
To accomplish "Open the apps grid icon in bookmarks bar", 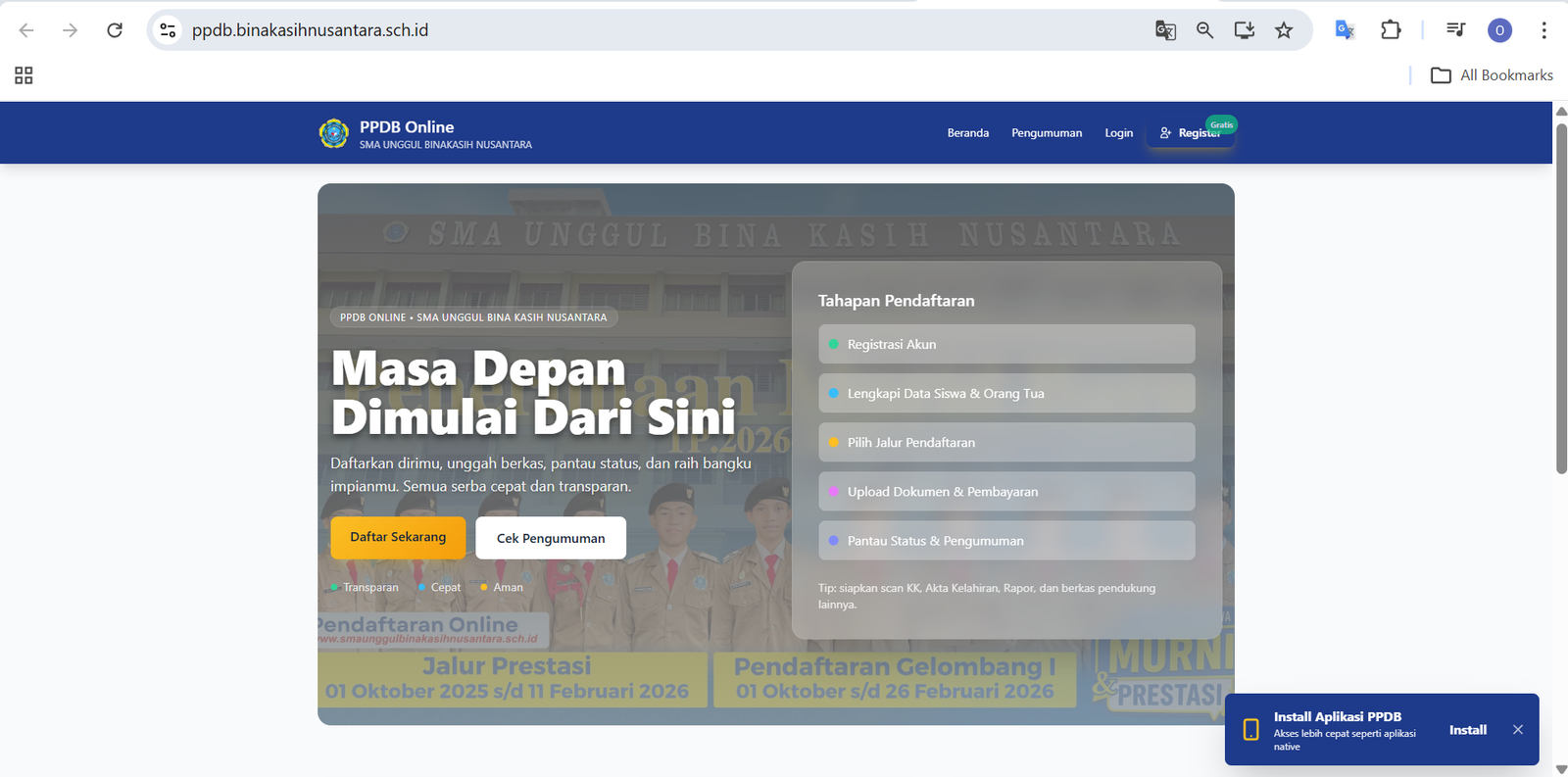I will (24, 75).
